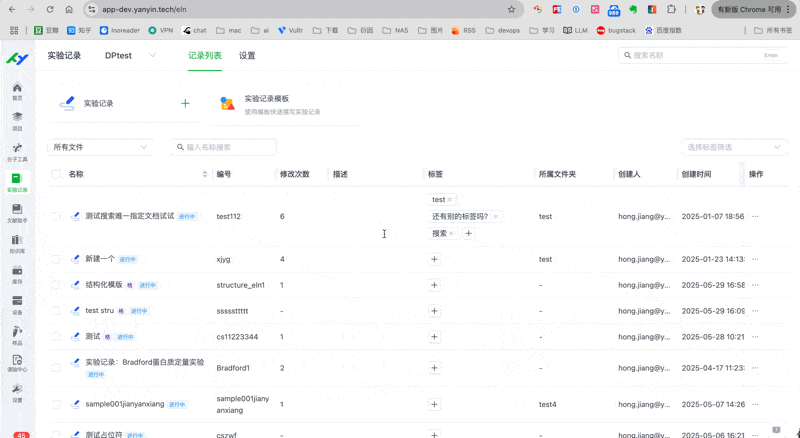Check the Bradford蛋白质定量实验 row checkbox

point(56,368)
